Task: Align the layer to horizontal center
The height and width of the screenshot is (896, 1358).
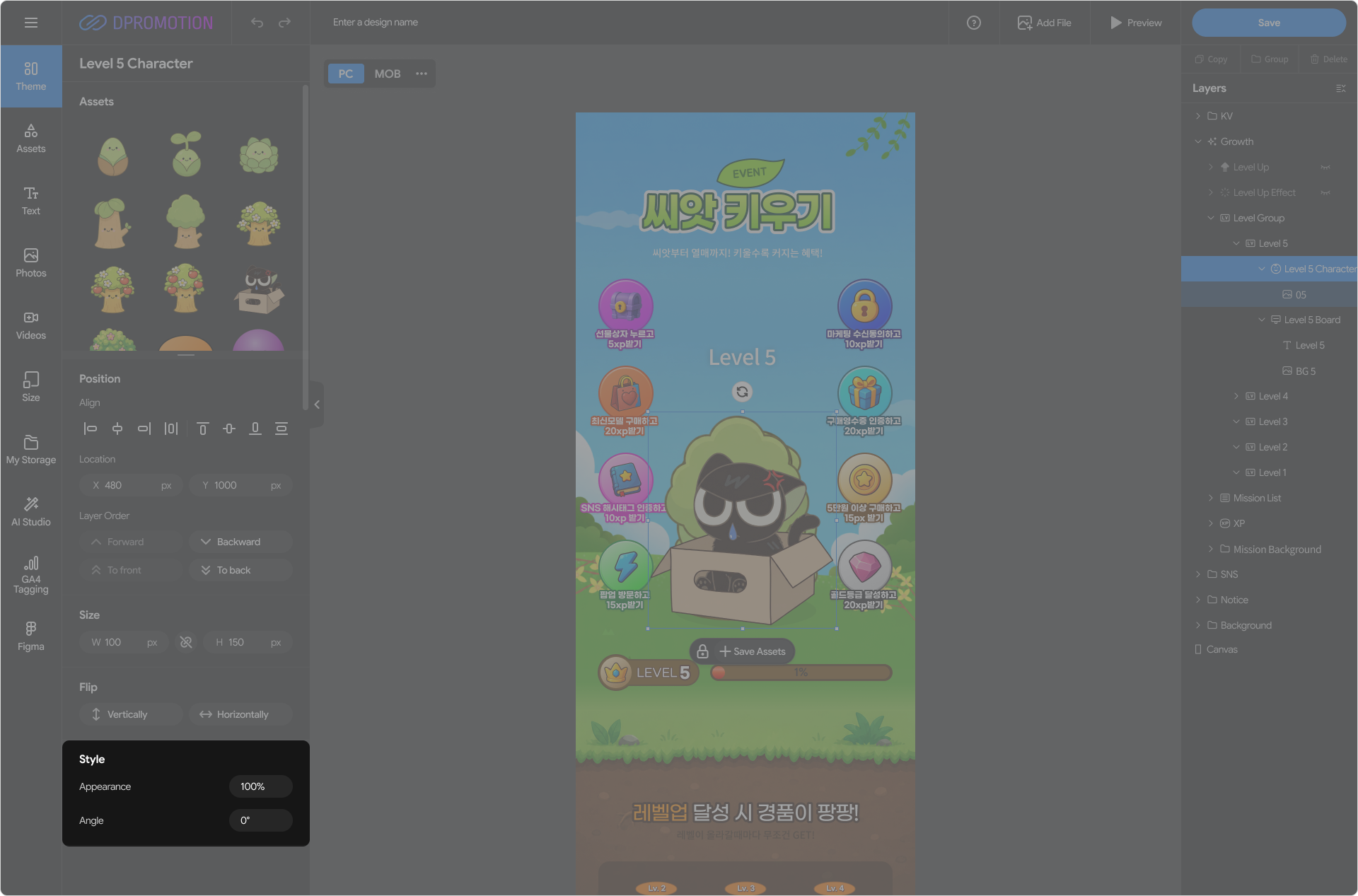Action: pos(117,429)
